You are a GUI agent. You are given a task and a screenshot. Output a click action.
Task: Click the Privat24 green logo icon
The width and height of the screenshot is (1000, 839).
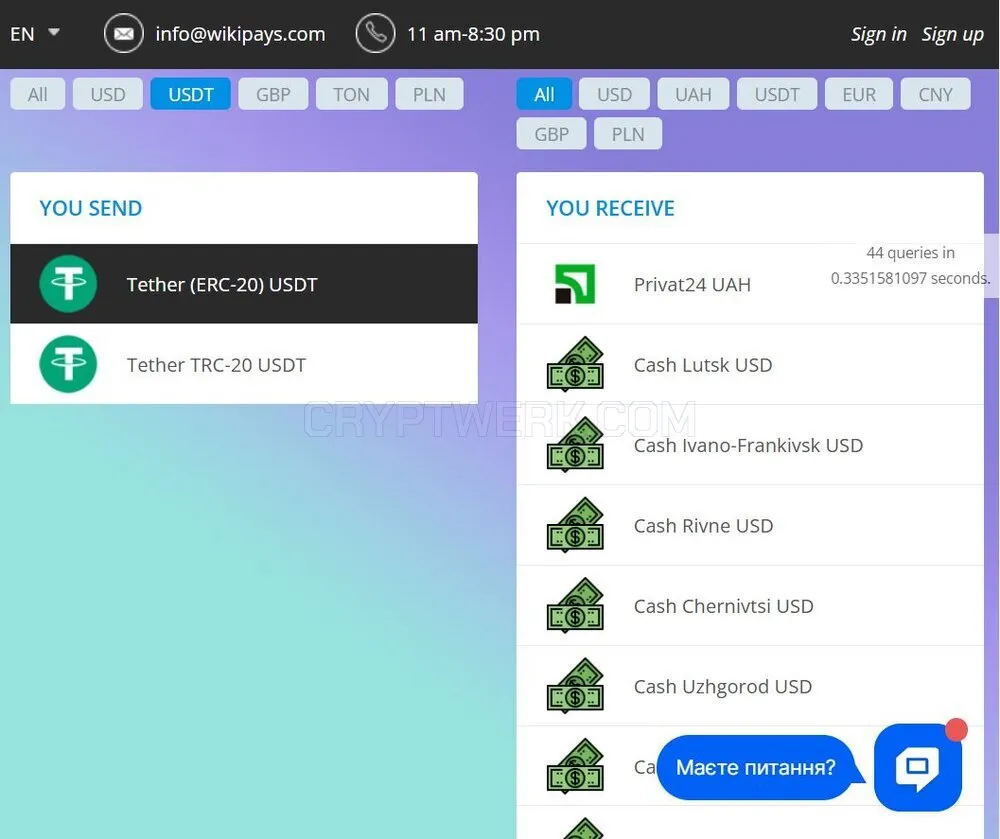pyautogui.click(x=575, y=284)
